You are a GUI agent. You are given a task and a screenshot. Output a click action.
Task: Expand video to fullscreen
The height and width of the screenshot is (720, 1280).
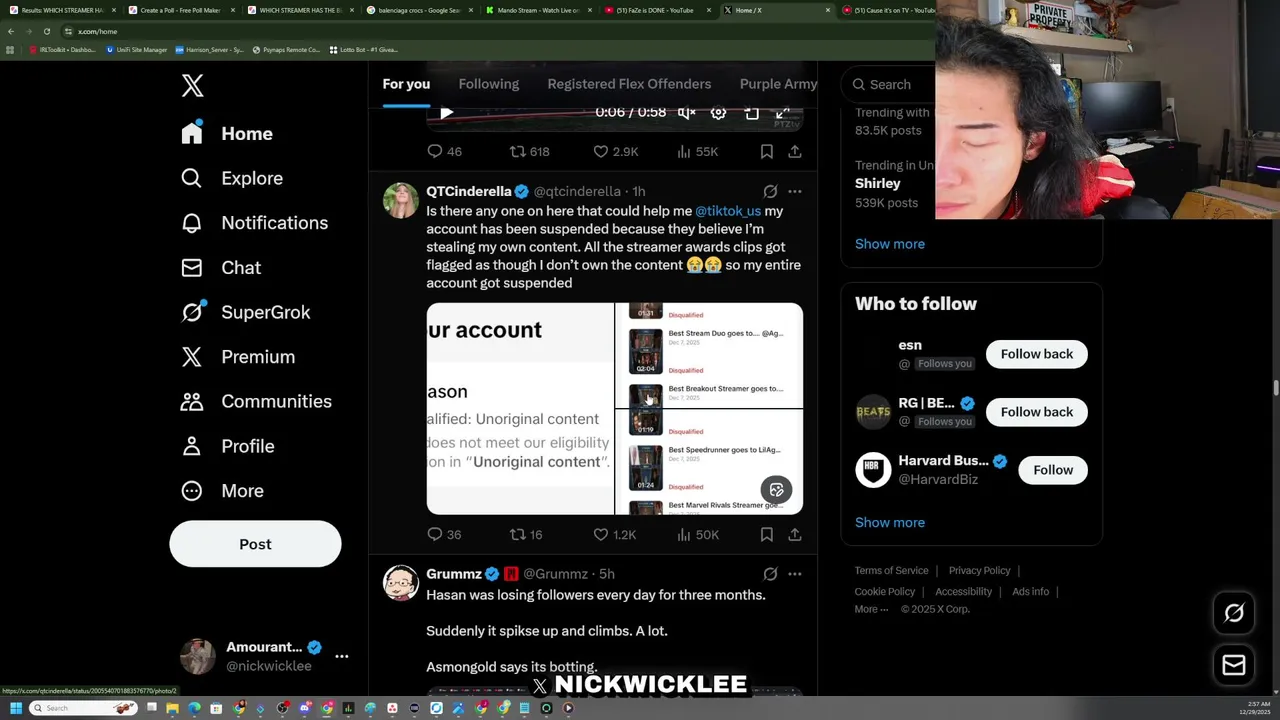click(x=783, y=113)
